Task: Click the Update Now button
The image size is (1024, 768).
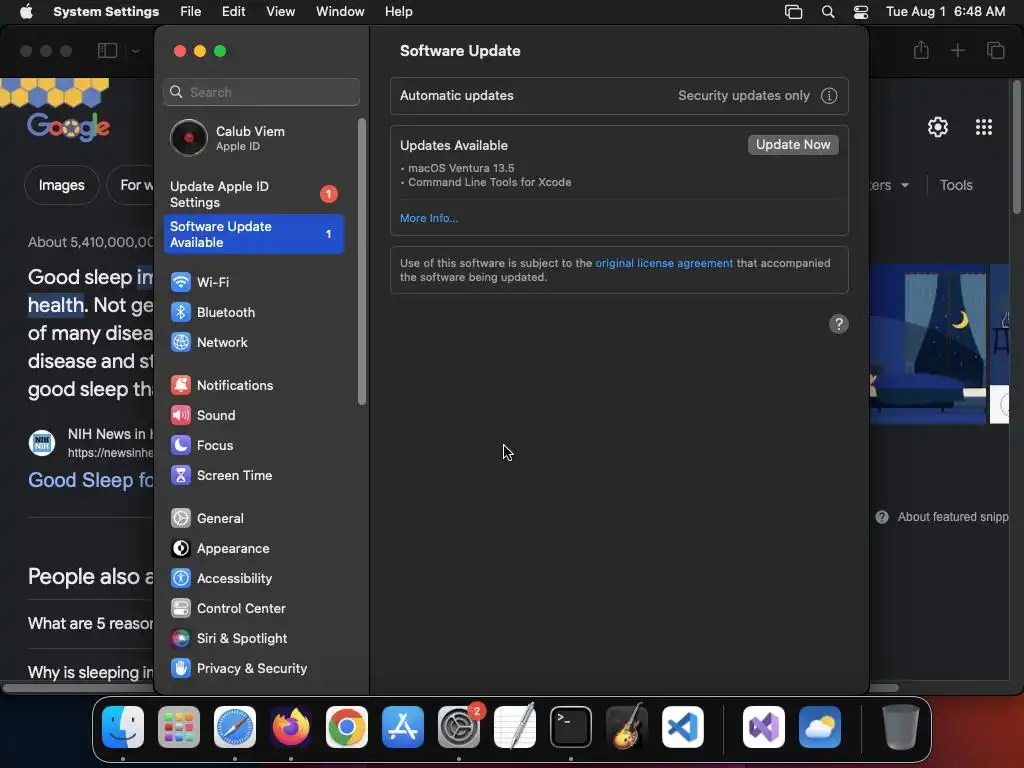Action: [793, 145]
